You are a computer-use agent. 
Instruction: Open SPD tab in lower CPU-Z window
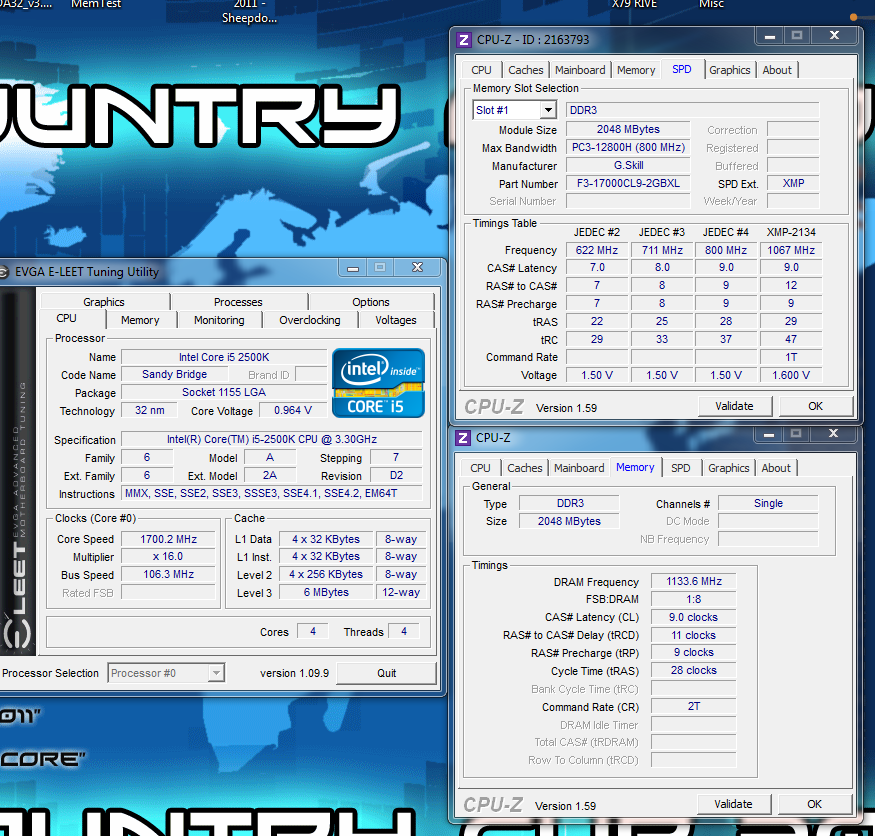coord(680,468)
